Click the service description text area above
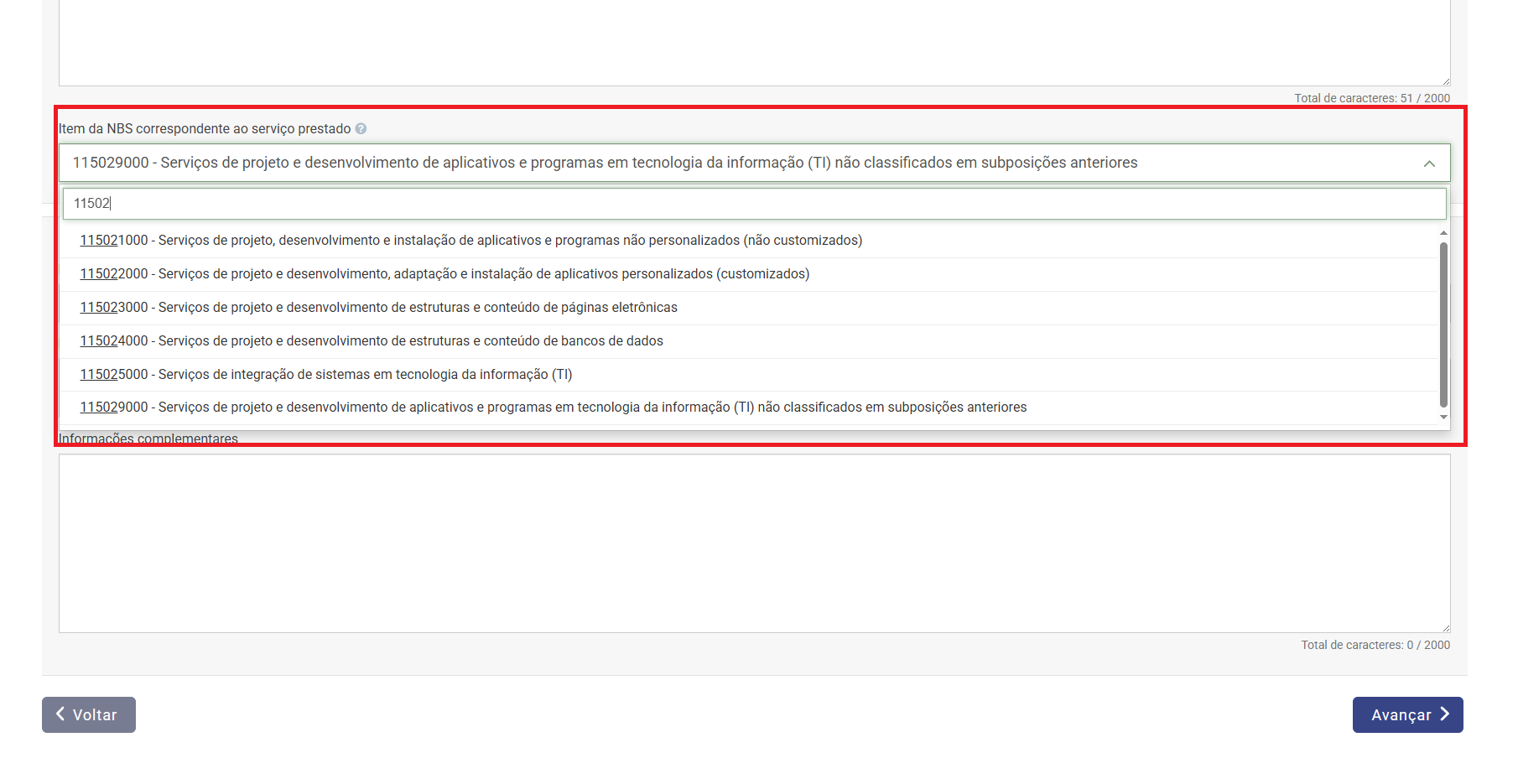1518x784 pixels. click(753, 42)
